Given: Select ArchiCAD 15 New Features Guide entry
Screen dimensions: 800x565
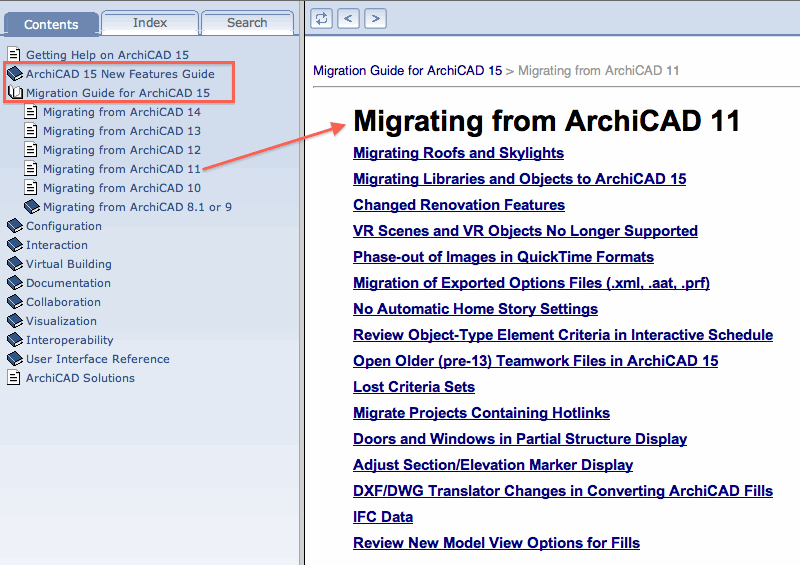Looking at the screenshot, I should pos(120,73).
